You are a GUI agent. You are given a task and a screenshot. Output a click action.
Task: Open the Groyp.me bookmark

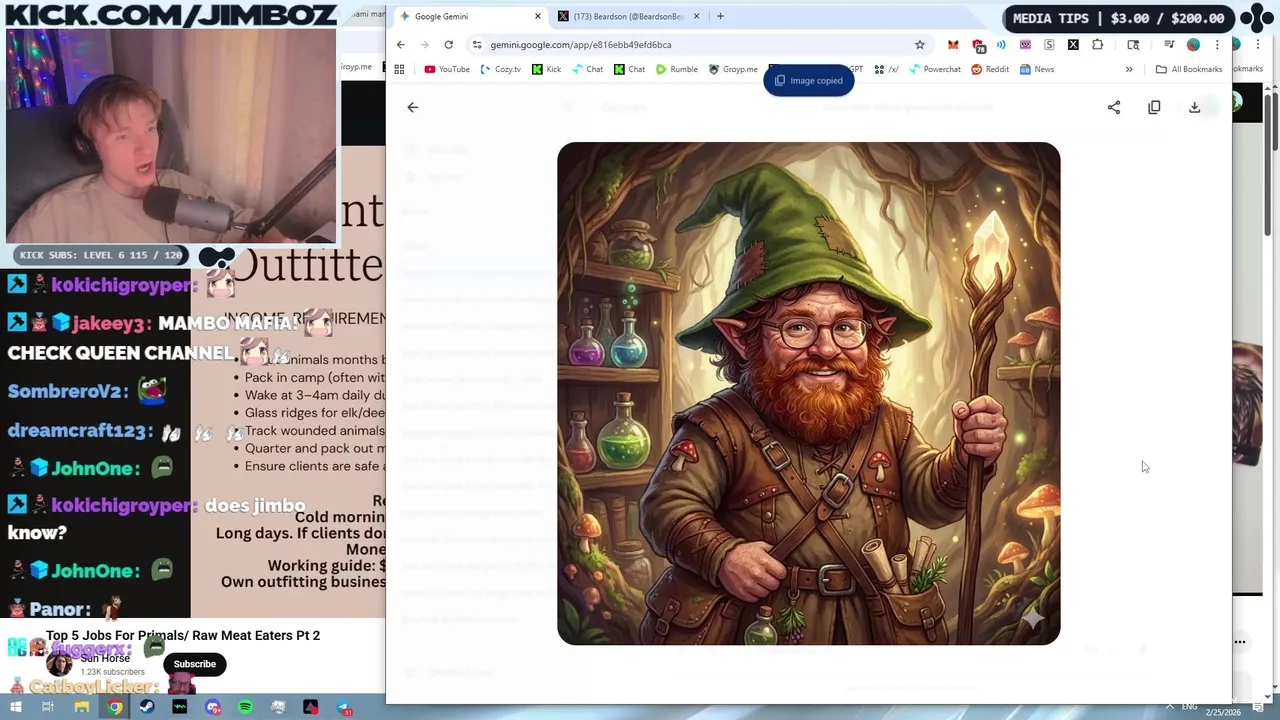click(x=733, y=69)
